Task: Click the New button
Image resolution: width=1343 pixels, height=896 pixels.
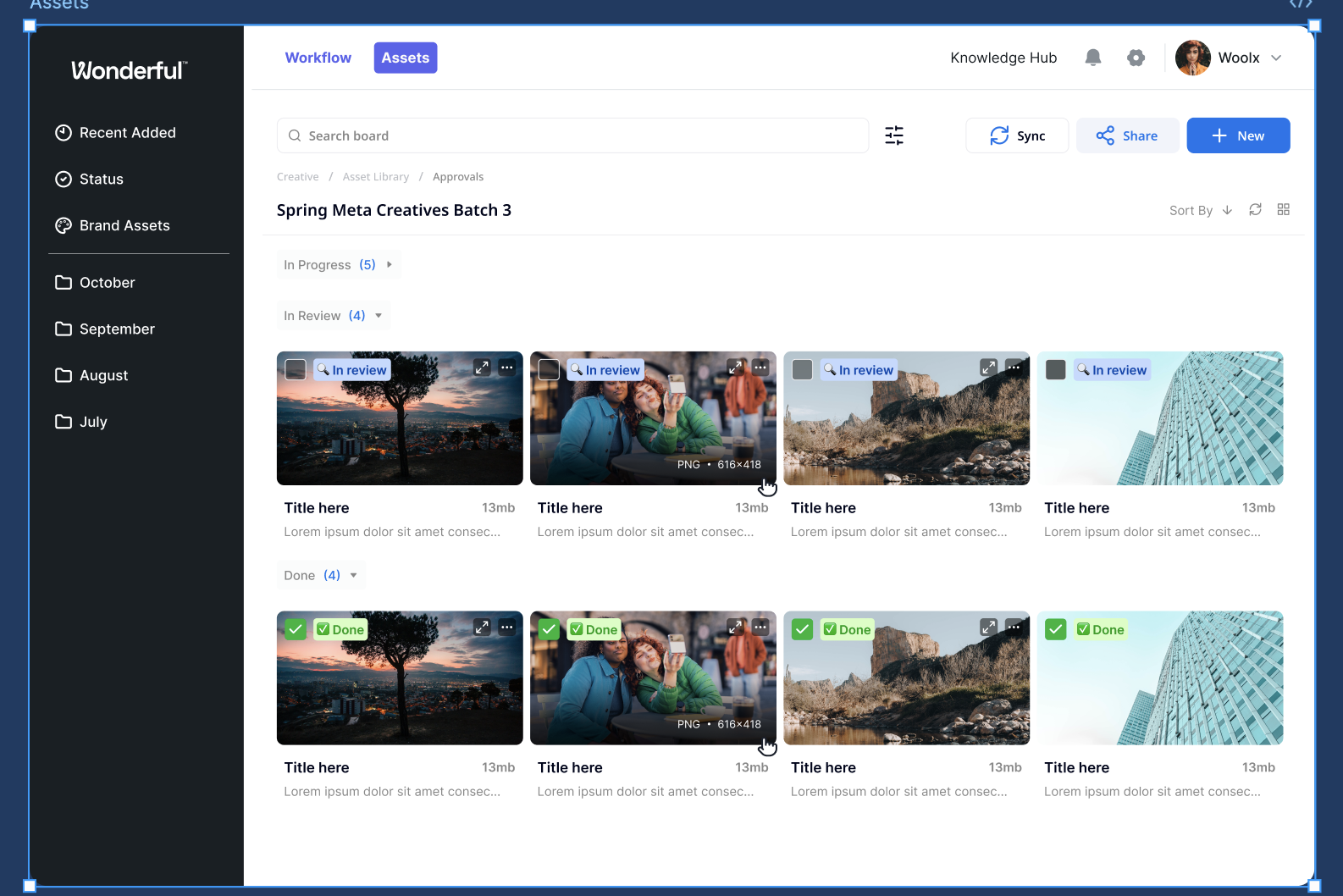Action: pyautogui.click(x=1238, y=136)
